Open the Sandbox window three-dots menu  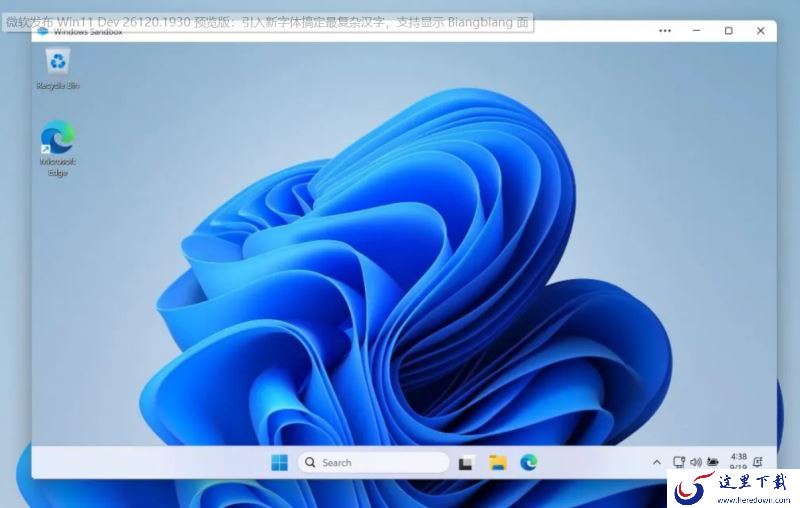click(665, 31)
